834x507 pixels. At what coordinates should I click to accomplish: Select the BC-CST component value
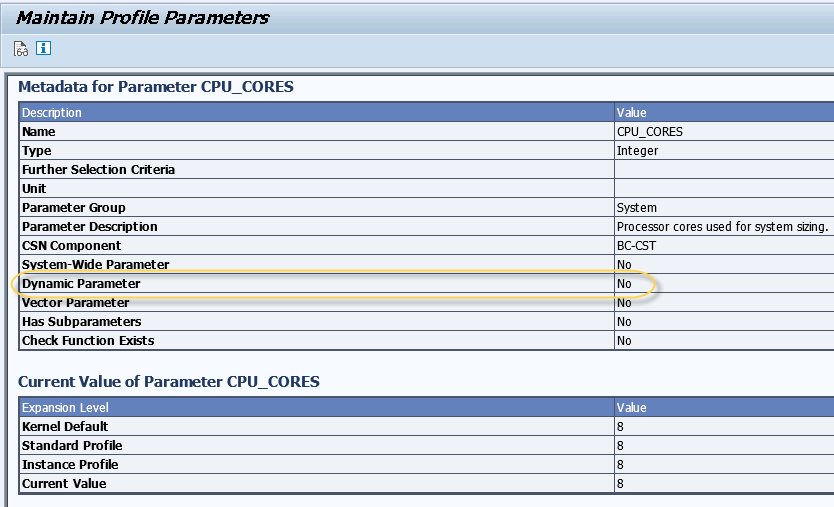coord(636,246)
